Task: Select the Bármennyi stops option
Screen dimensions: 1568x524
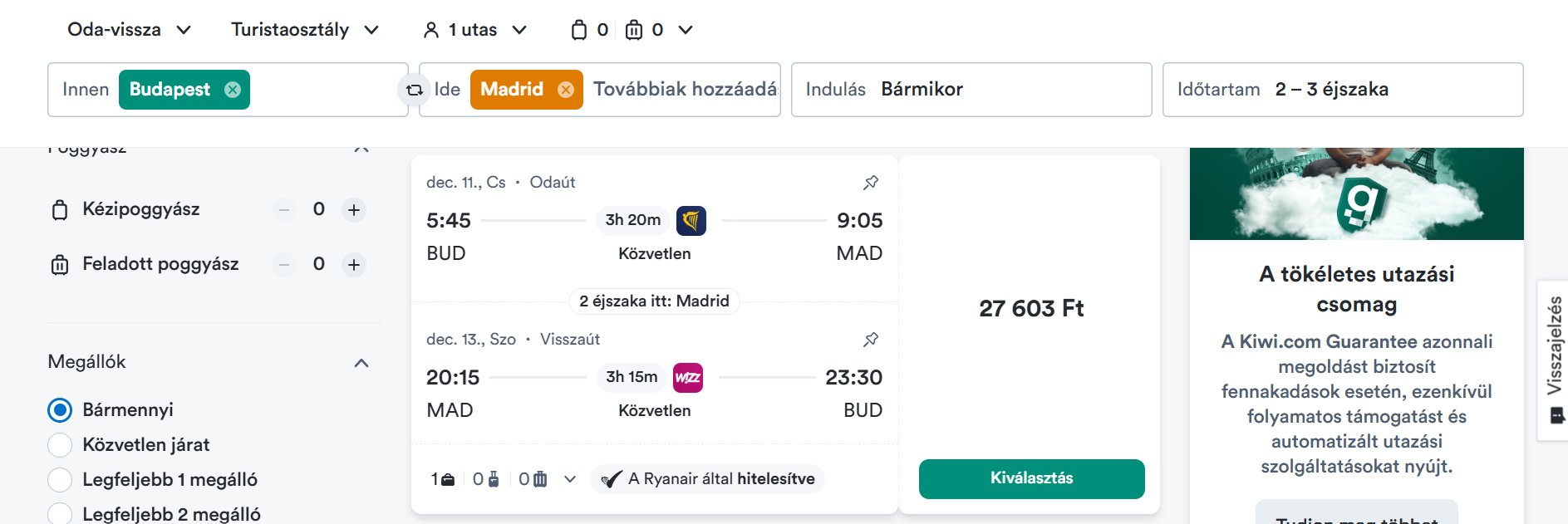Action: [60, 410]
